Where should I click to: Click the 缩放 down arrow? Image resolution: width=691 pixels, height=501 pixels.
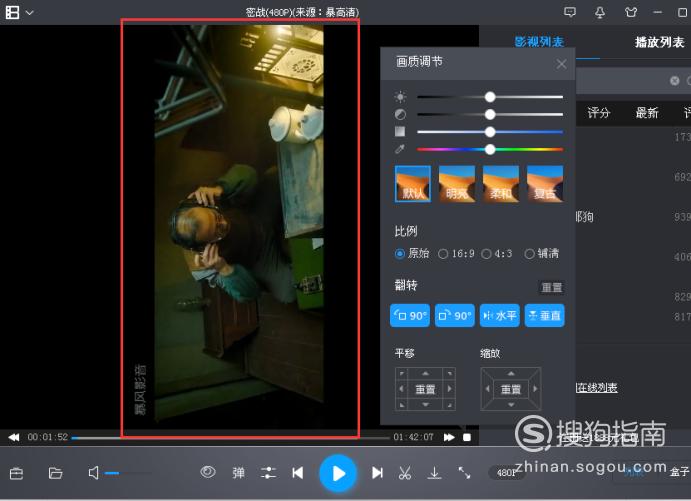tap(511, 405)
